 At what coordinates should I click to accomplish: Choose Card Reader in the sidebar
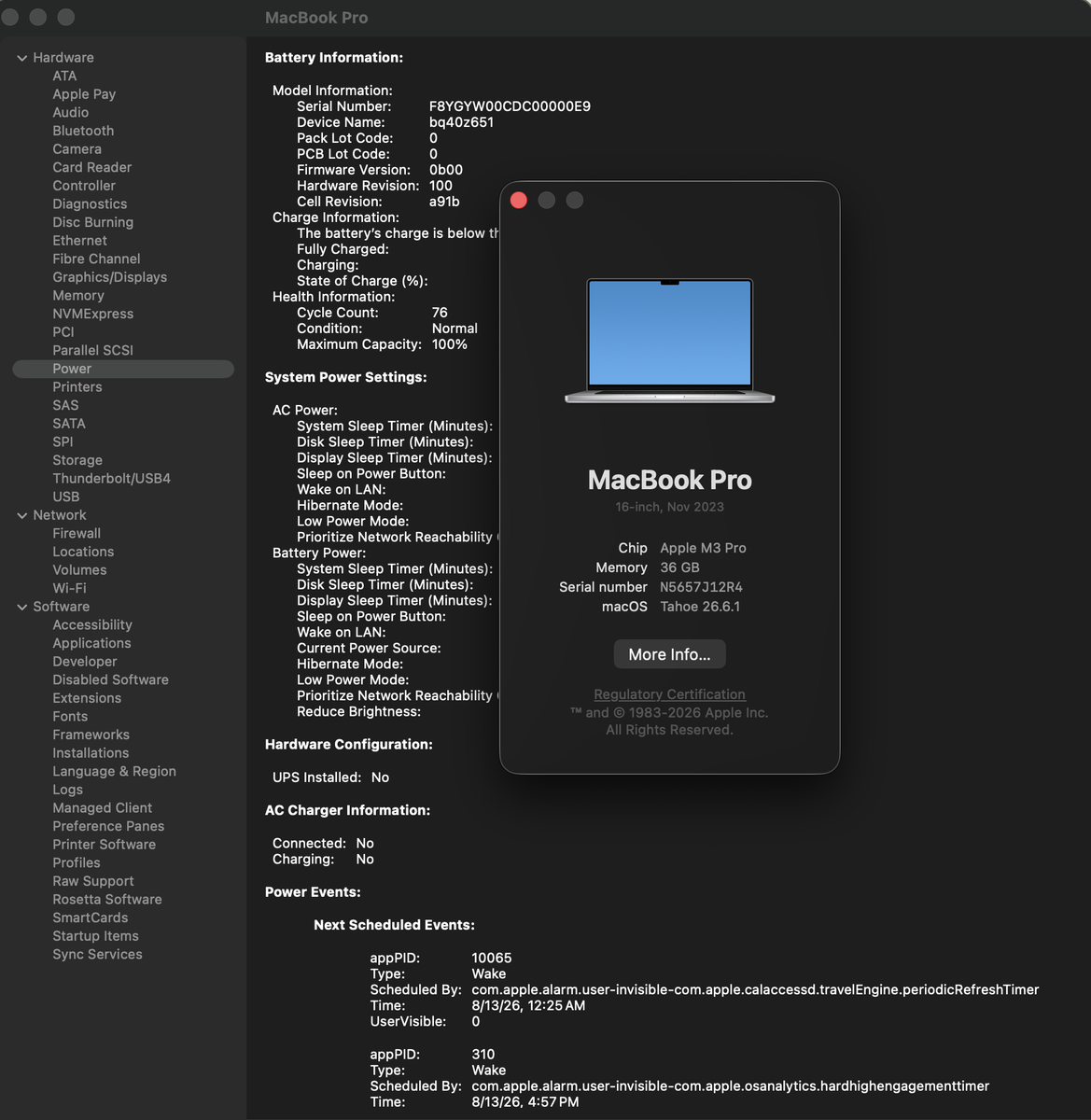click(91, 167)
